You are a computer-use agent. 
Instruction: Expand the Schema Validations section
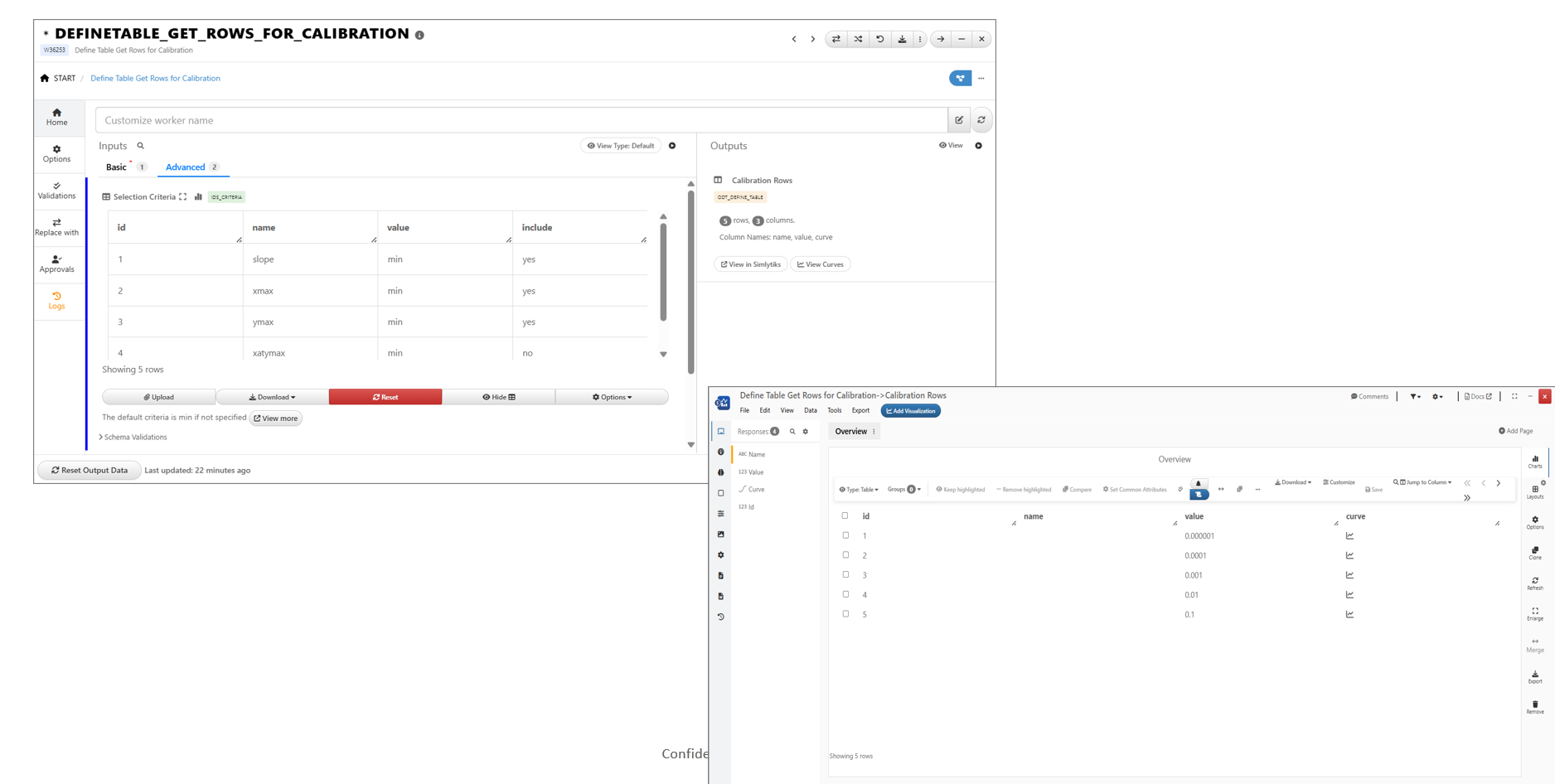pyautogui.click(x=133, y=437)
